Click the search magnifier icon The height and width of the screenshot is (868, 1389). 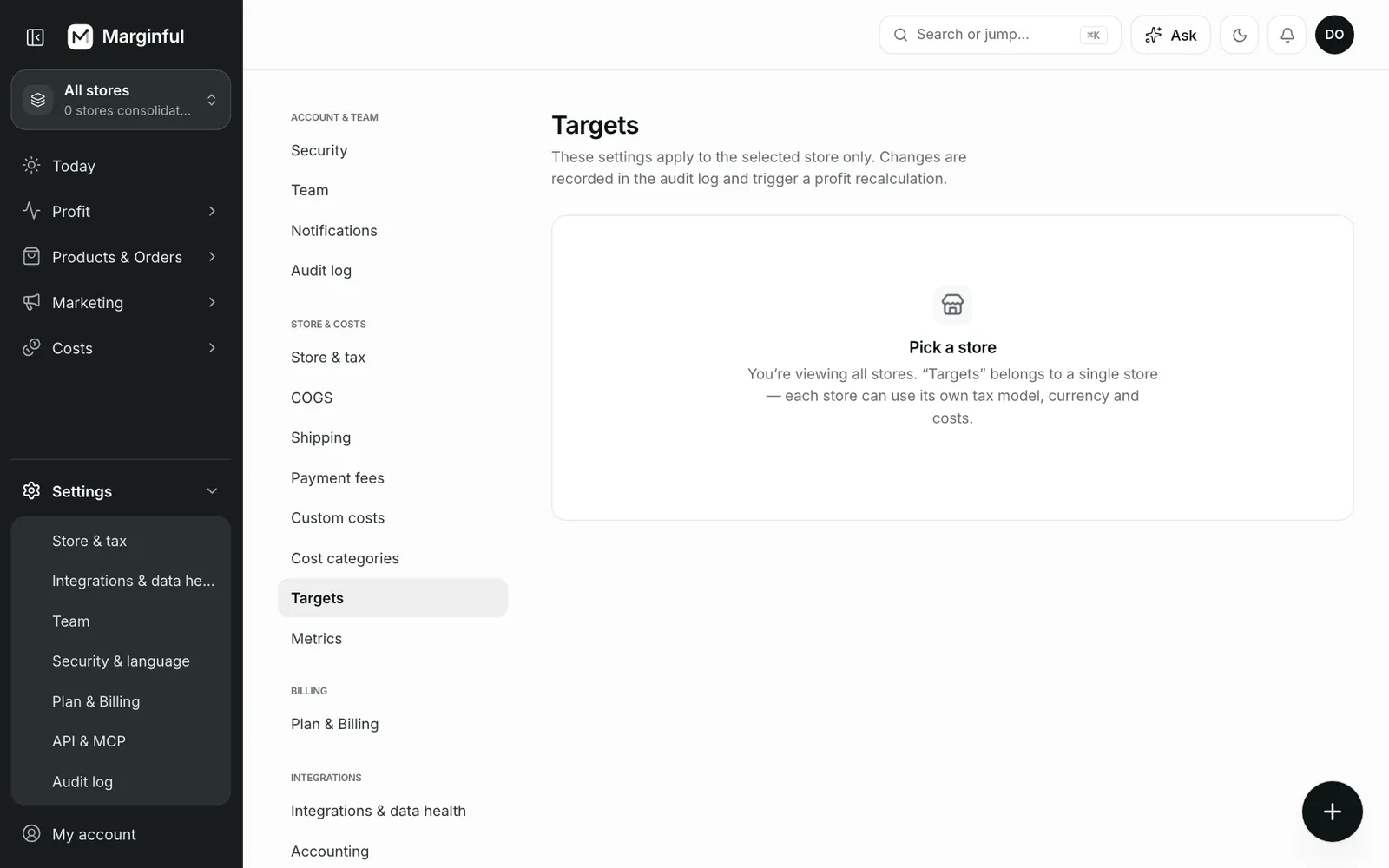pyautogui.click(x=900, y=35)
